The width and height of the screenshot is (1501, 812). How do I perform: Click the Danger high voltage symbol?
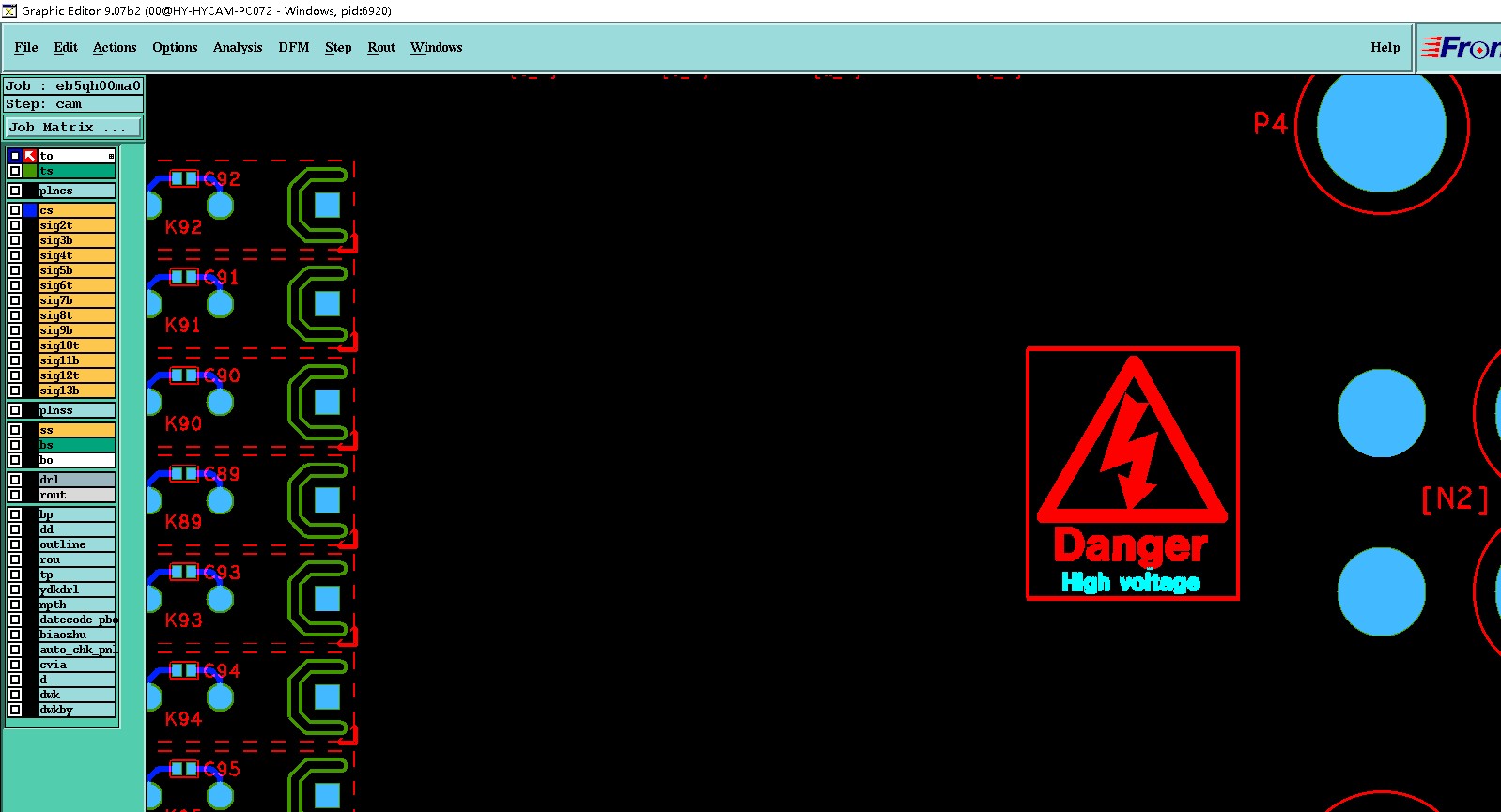pyautogui.click(x=1133, y=474)
